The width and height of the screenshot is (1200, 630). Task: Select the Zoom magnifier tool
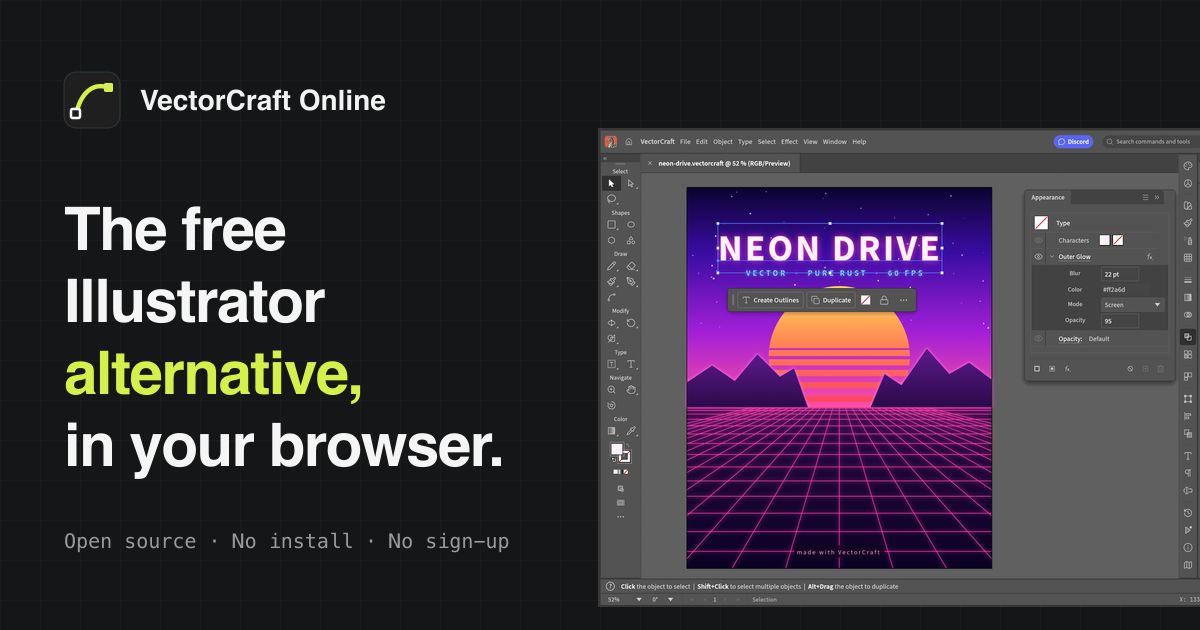612,390
